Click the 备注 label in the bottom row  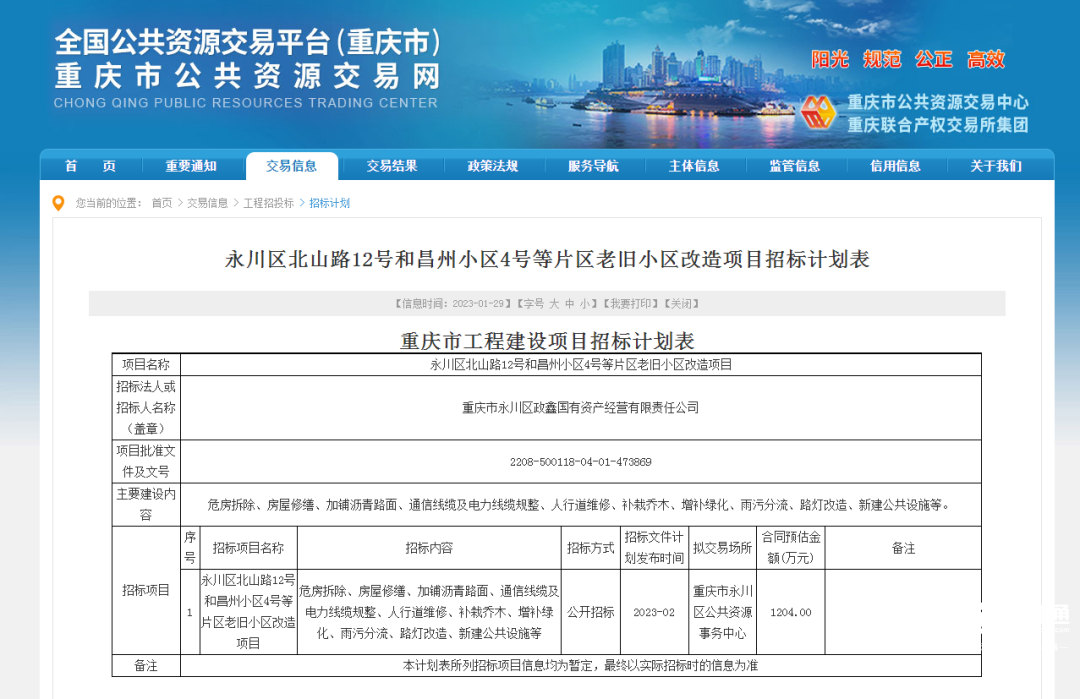146,666
